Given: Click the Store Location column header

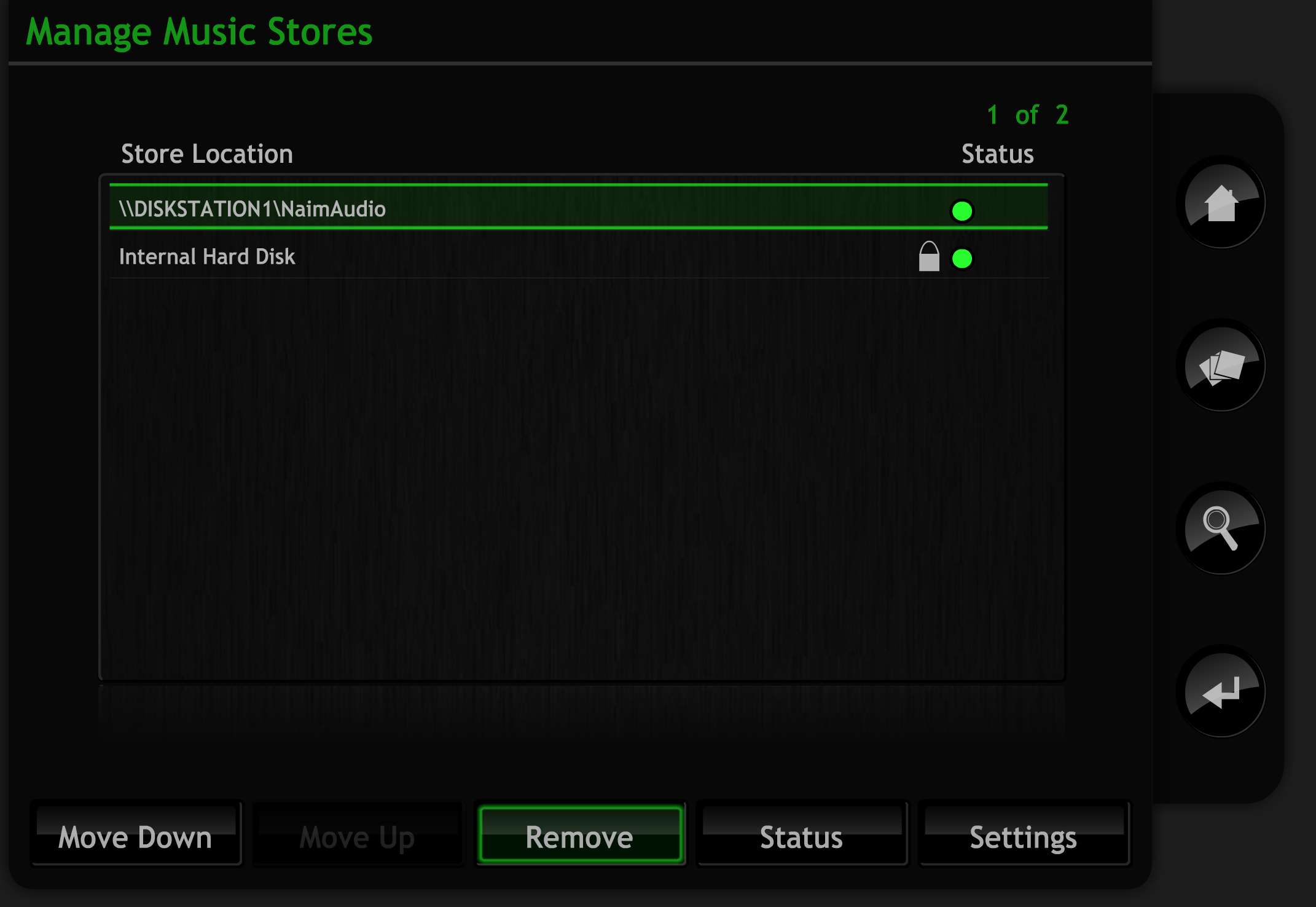Looking at the screenshot, I should pyautogui.click(x=207, y=154).
